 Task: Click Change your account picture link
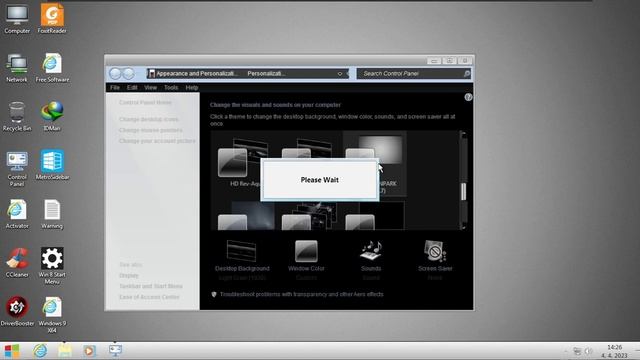(157, 141)
